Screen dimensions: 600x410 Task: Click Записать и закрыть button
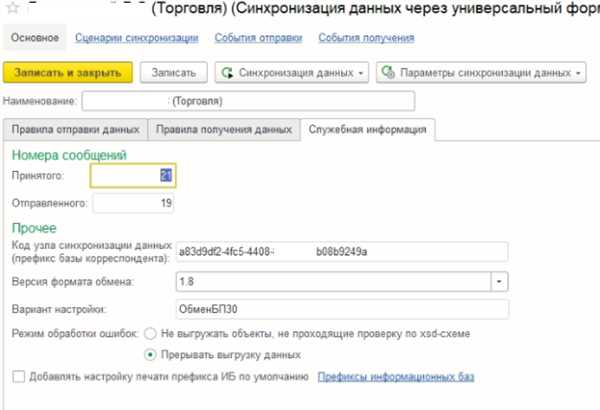click(68, 72)
